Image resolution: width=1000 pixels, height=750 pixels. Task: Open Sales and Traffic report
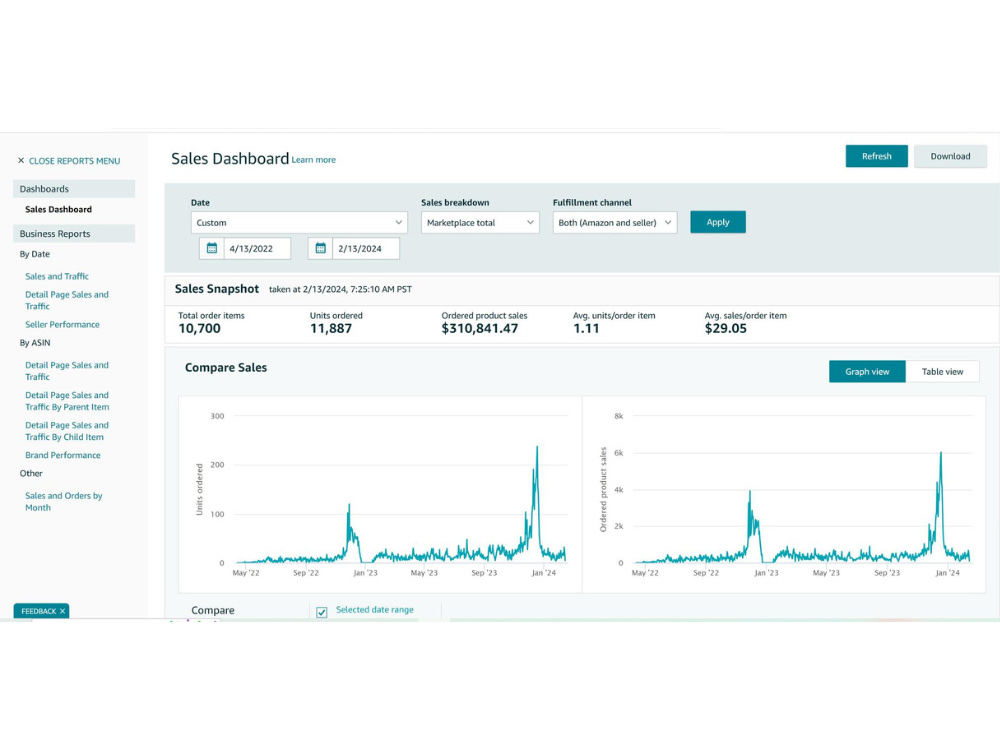coord(57,276)
